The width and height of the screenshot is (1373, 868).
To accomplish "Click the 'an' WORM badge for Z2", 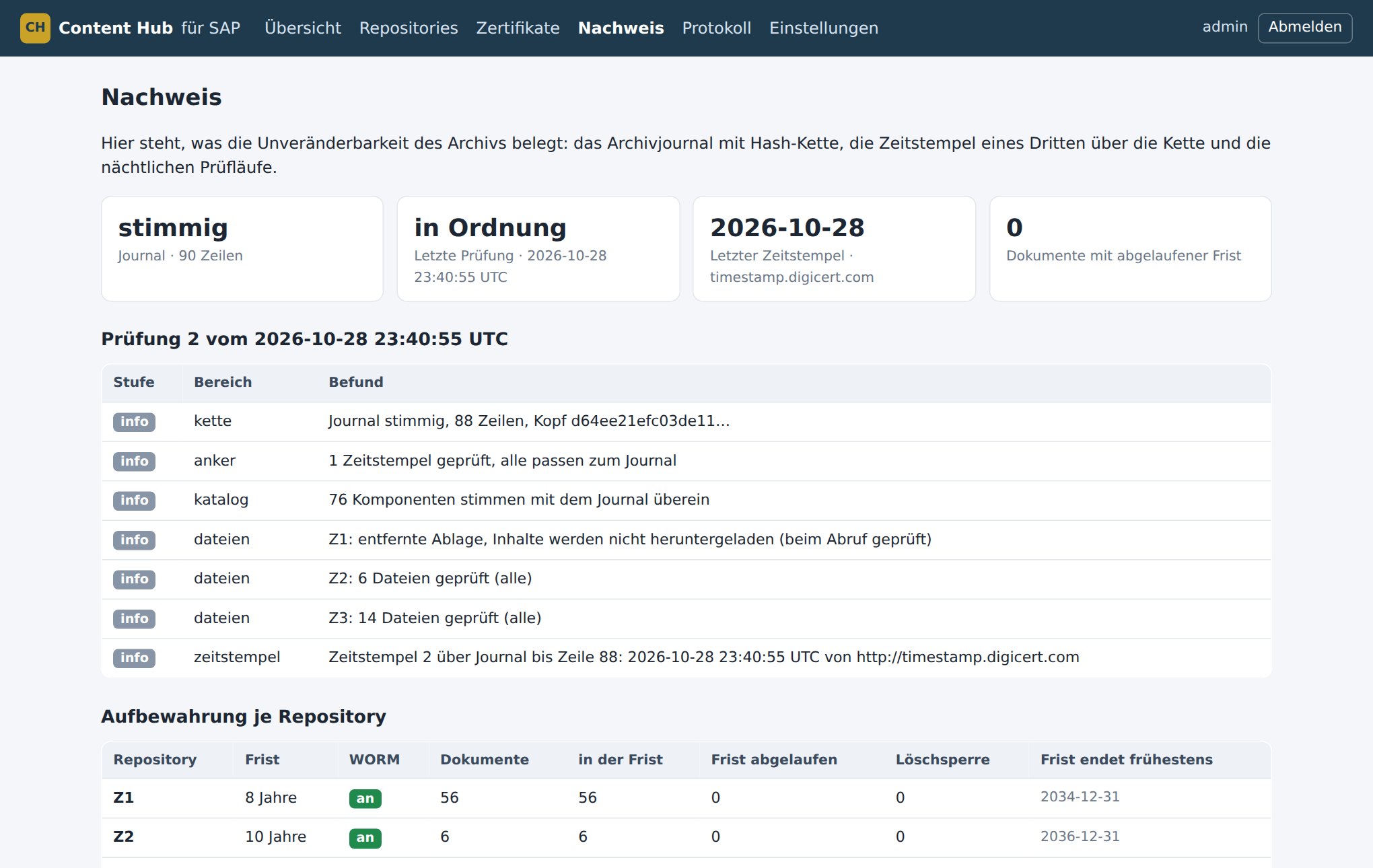I will coord(365,838).
